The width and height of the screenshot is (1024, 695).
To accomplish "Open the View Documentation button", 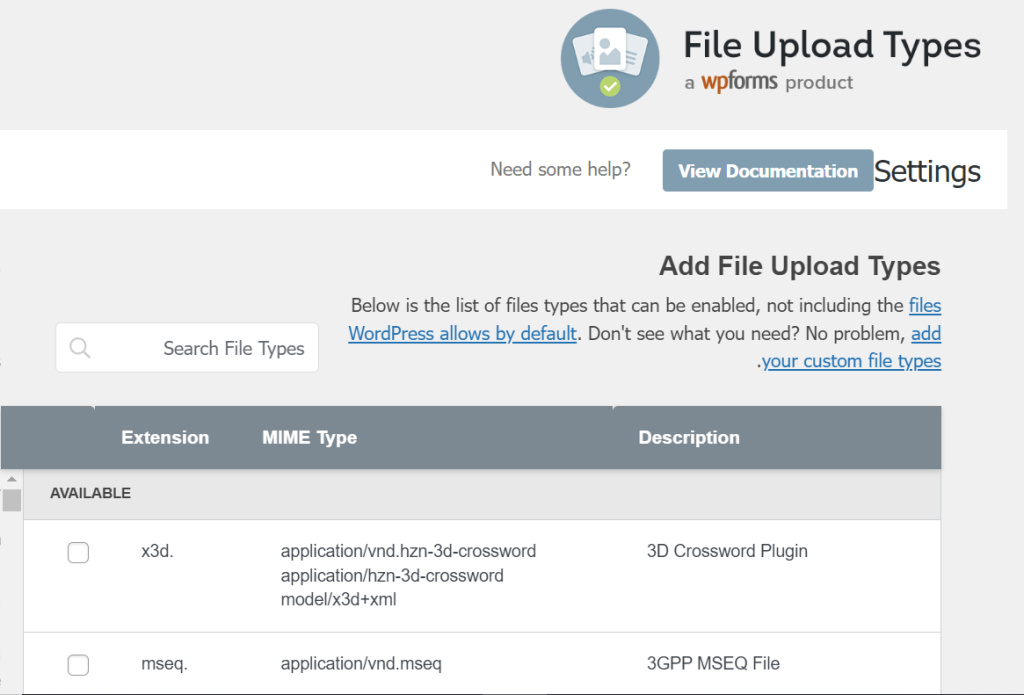I will (x=767, y=171).
